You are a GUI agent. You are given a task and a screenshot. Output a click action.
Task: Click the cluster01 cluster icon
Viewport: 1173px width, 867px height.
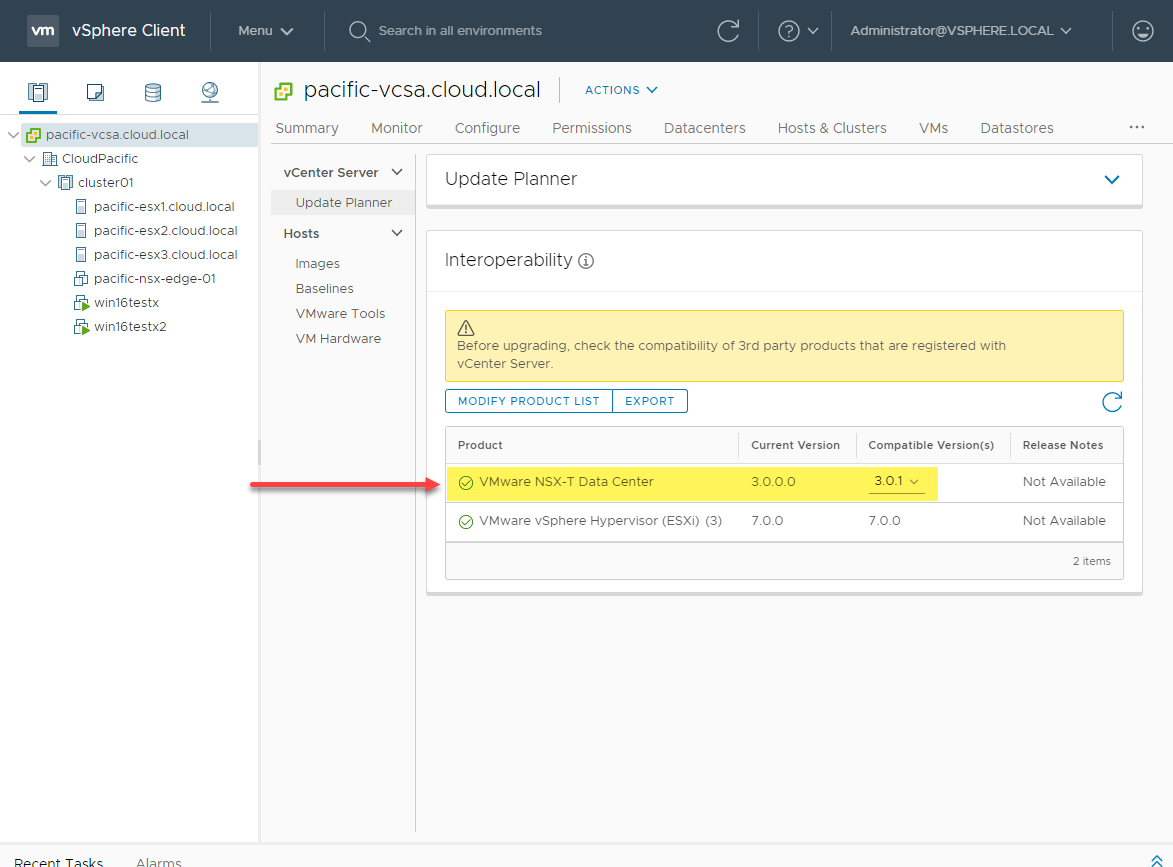coord(65,183)
